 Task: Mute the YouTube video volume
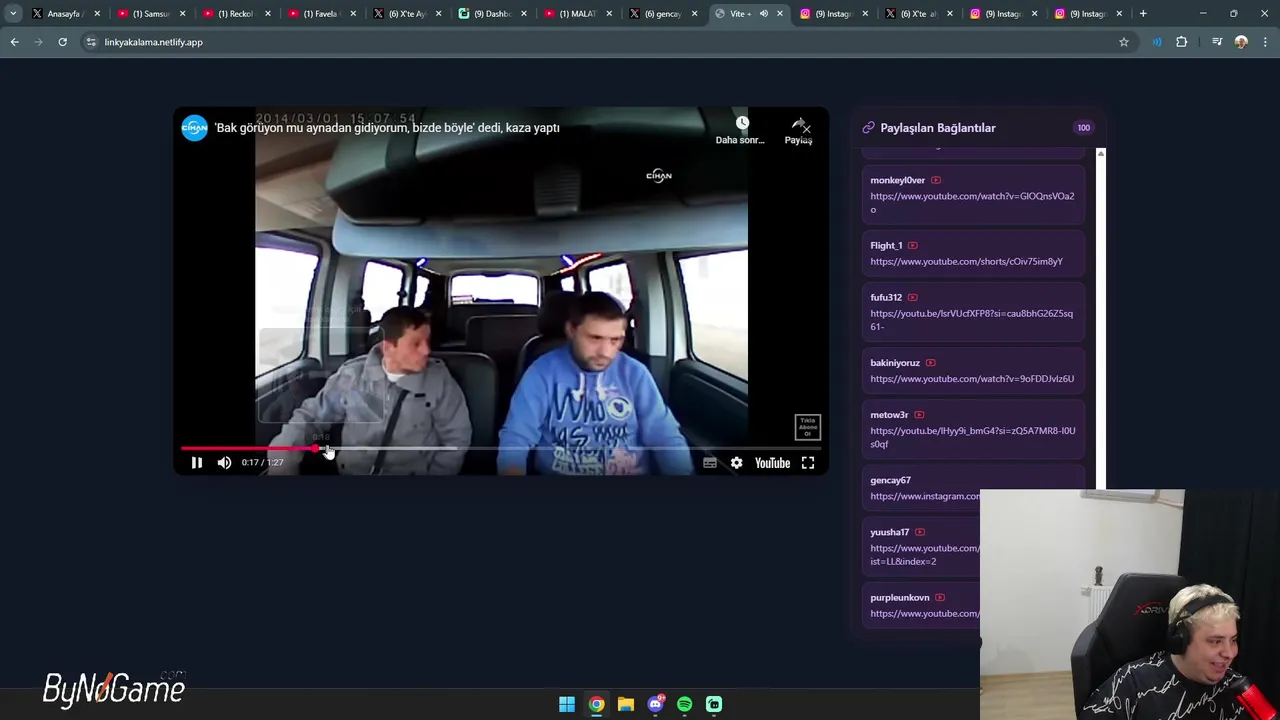pyautogui.click(x=224, y=463)
